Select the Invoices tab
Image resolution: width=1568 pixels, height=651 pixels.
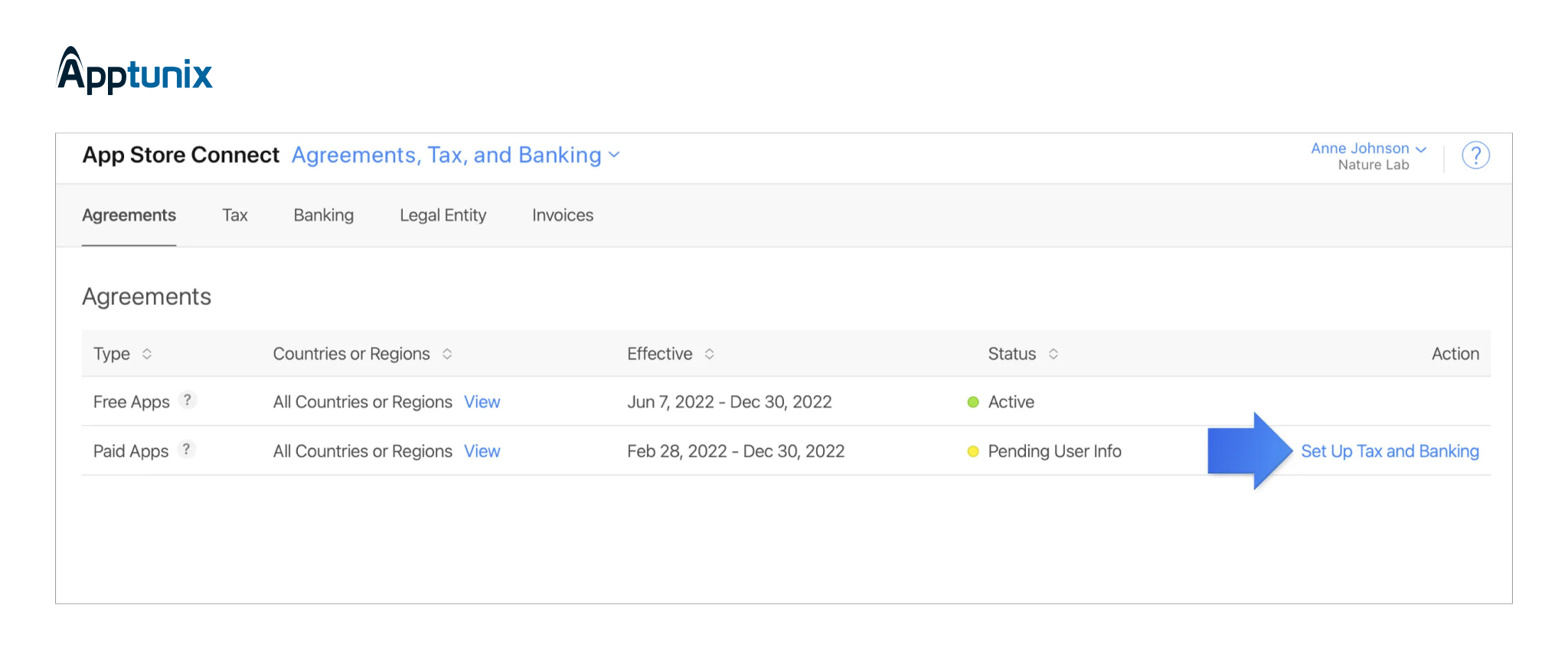pyautogui.click(x=563, y=215)
